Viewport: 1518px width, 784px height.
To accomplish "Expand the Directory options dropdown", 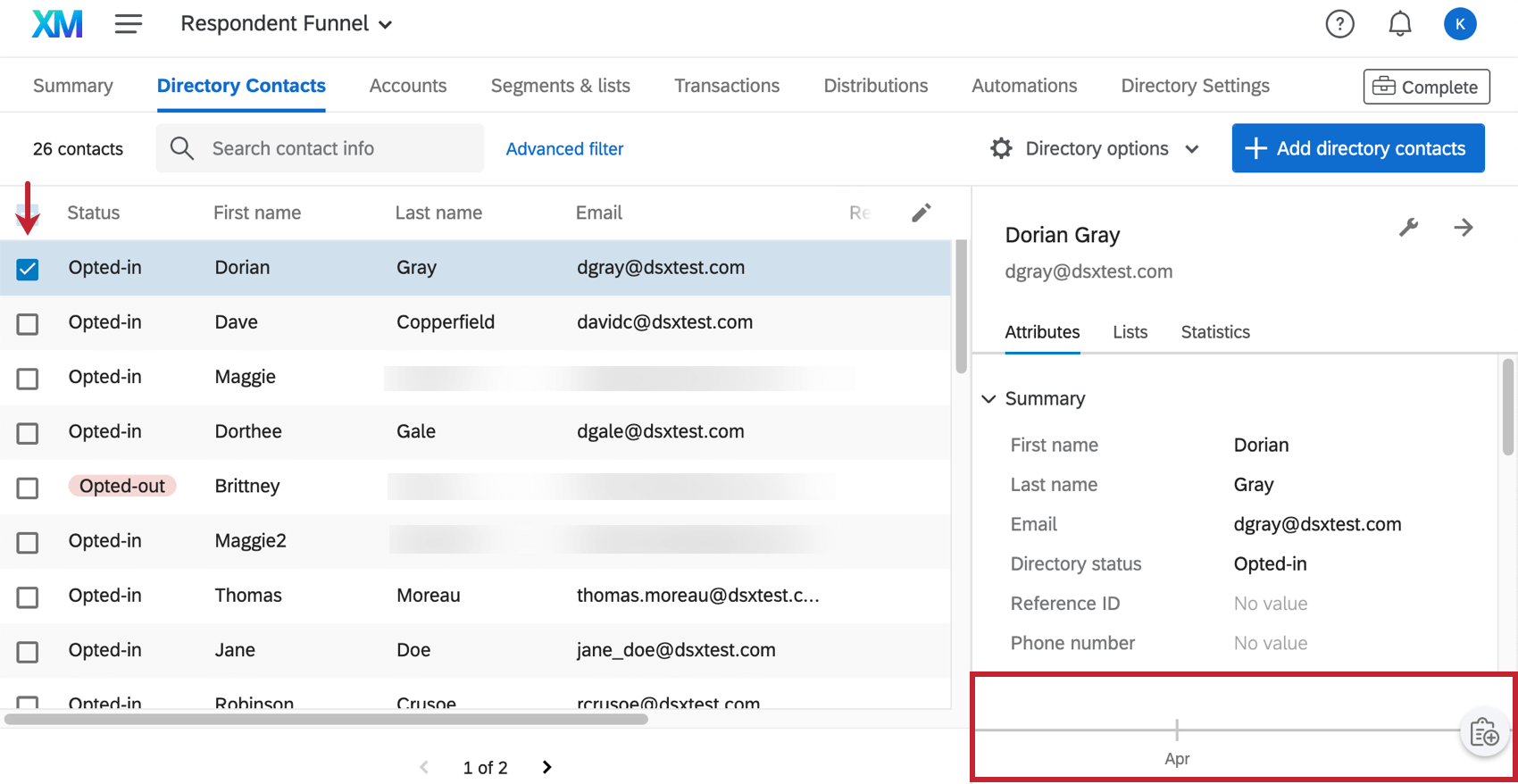I will (x=1096, y=148).
